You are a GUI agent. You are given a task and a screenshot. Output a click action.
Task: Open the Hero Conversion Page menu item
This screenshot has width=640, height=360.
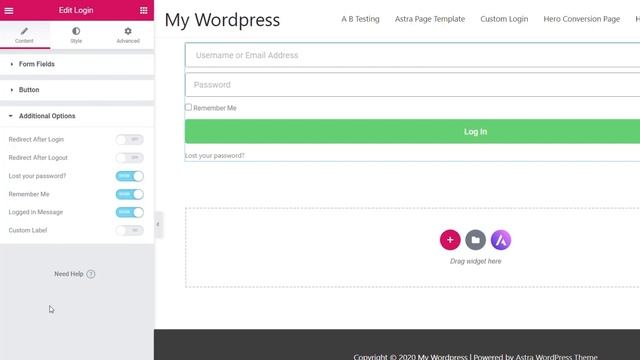[x=582, y=19]
